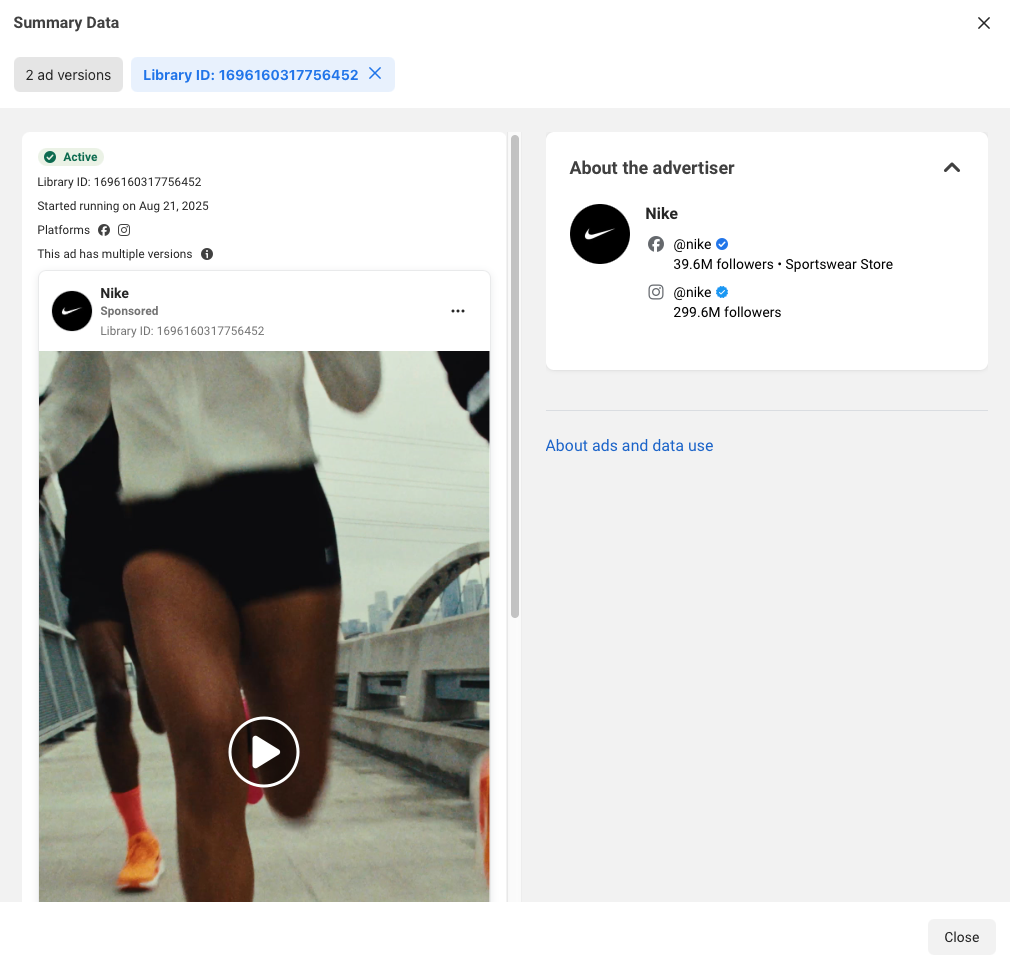Click the Nike advertiser profile logo
1010x970 pixels.
click(600, 234)
